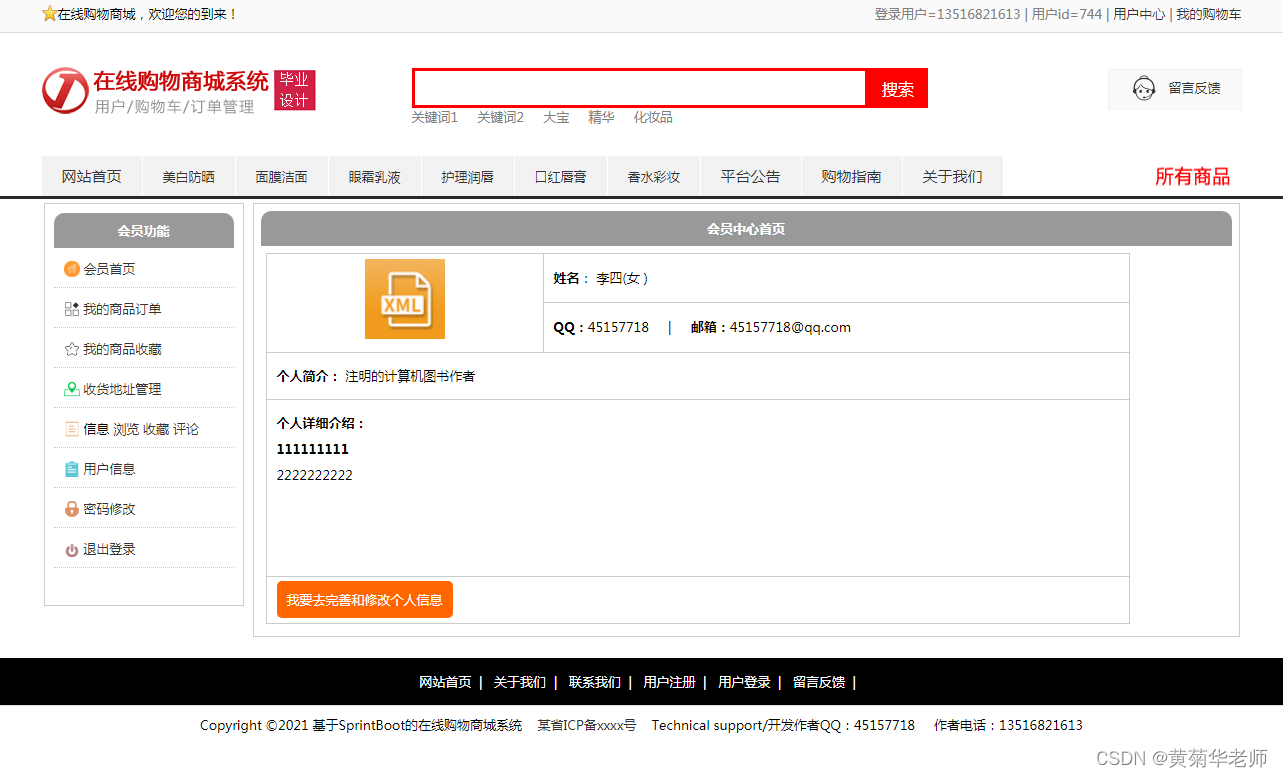Focus the search input box
1283x778 pixels.
coord(640,88)
